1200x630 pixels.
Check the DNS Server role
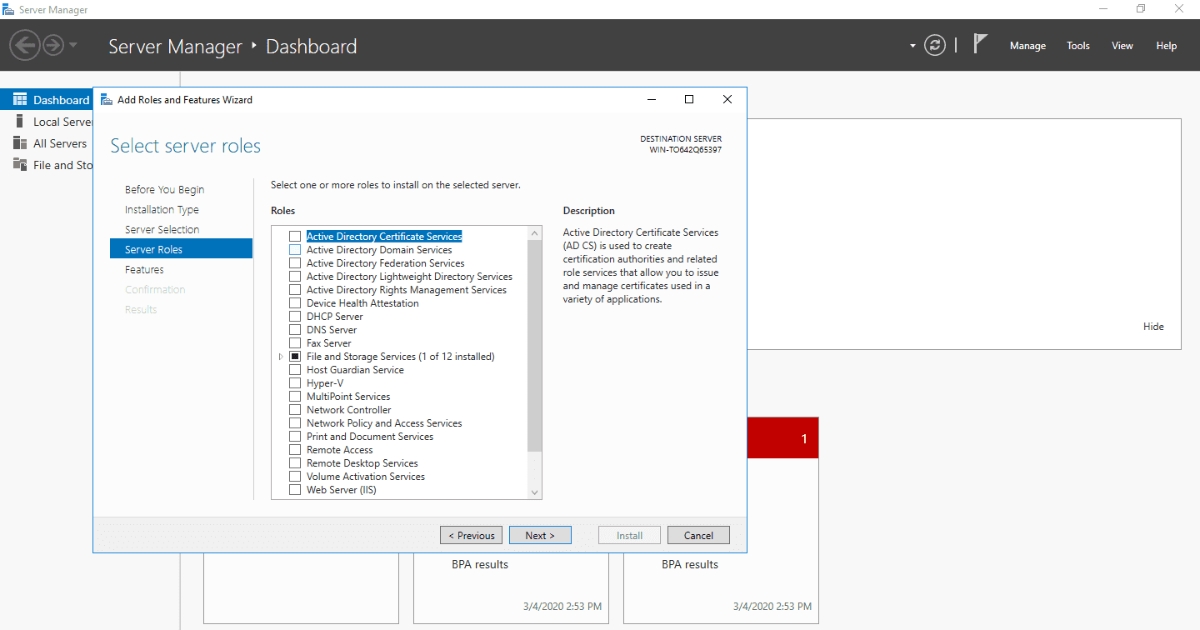[295, 329]
